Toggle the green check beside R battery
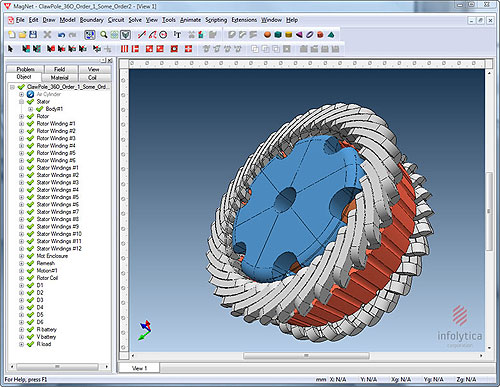The width and height of the screenshot is (500, 387). click(x=30, y=329)
